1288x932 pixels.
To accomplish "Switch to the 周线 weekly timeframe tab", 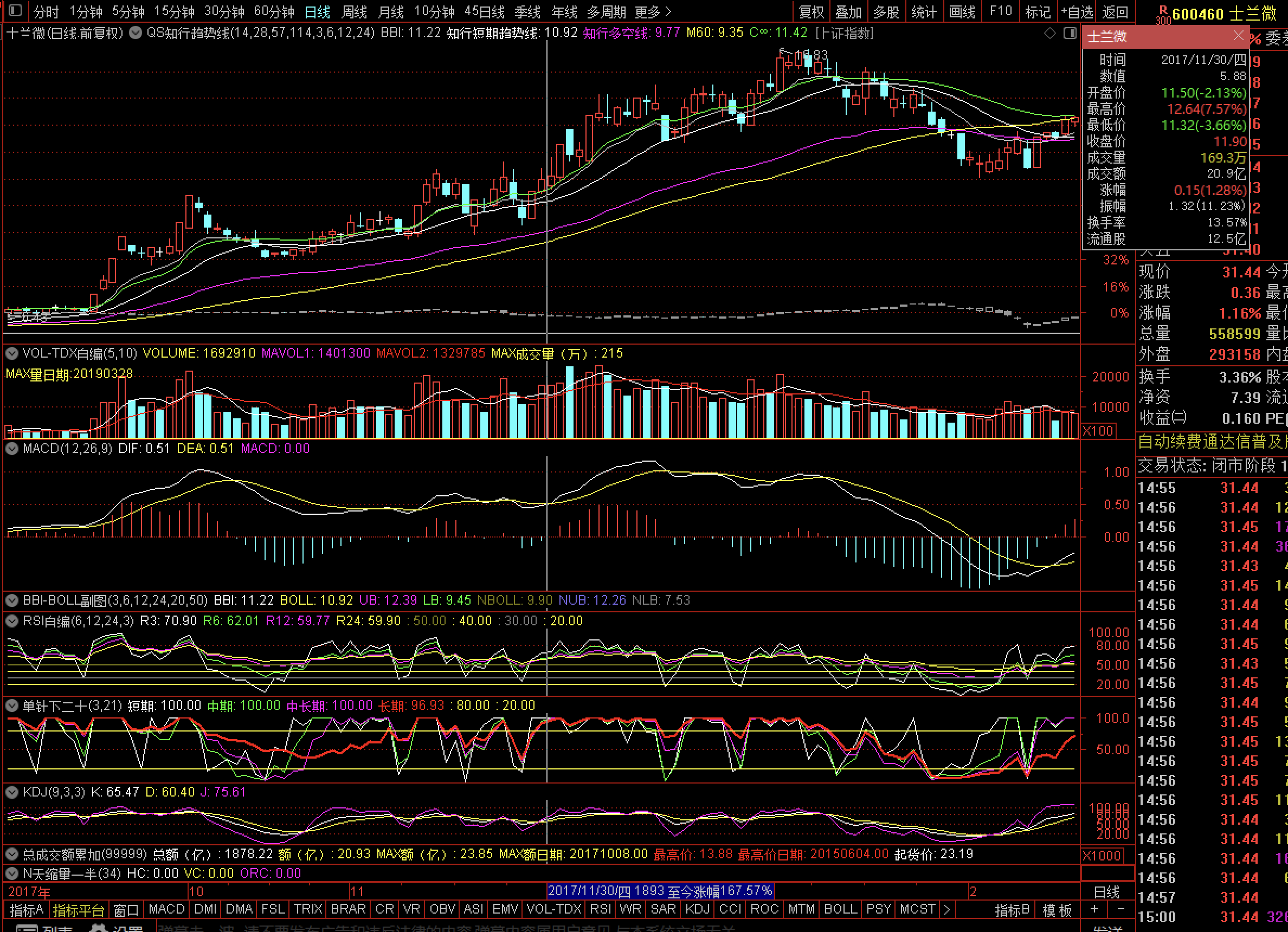I will 355,11.
